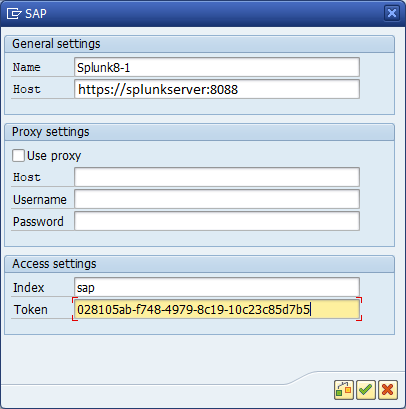The width and height of the screenshot is (406, 409).
Task: Click the SAP dialog icon in the title bar
Action: point(14,14)
